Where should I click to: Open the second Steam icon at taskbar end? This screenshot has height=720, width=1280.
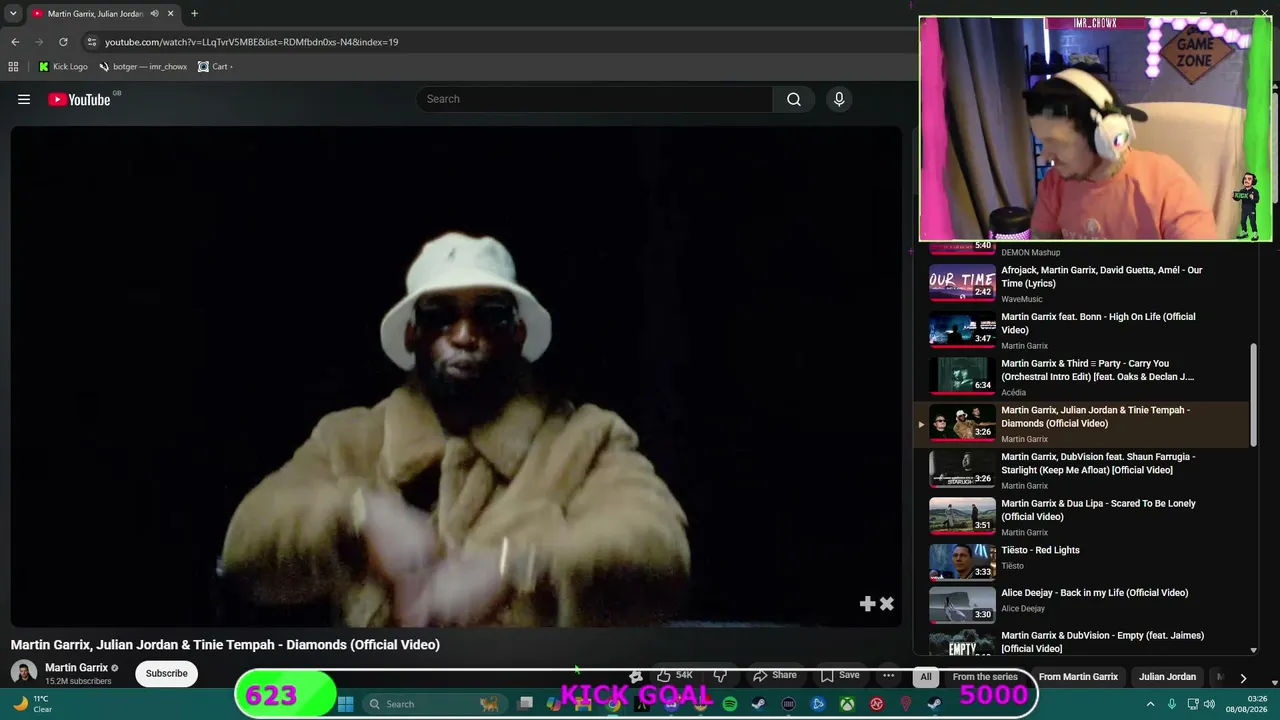(935, 704)
